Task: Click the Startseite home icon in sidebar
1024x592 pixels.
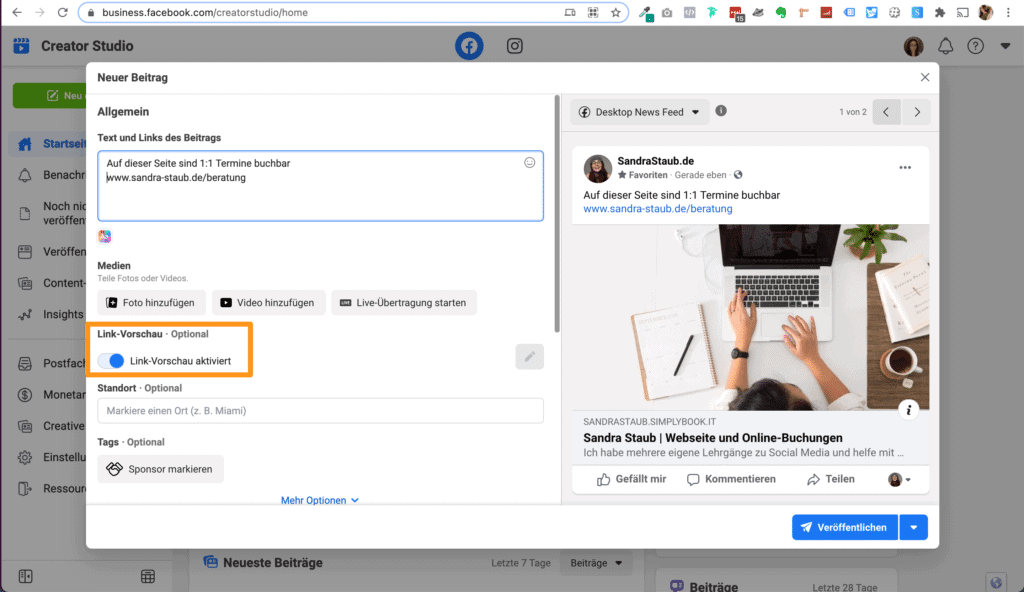Action: click(x=25, y=144)
